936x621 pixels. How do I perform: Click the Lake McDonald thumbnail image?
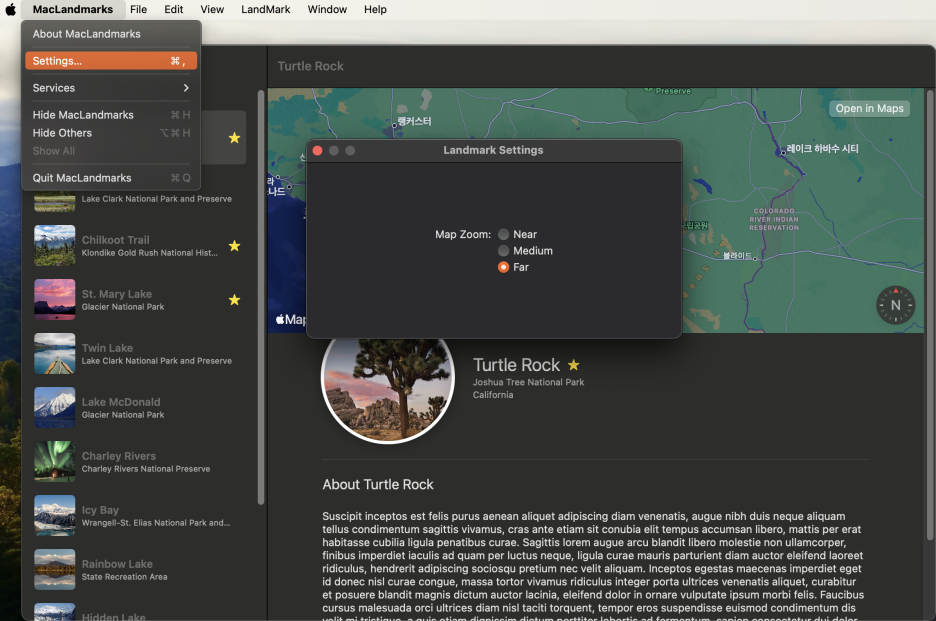(55, 408)
